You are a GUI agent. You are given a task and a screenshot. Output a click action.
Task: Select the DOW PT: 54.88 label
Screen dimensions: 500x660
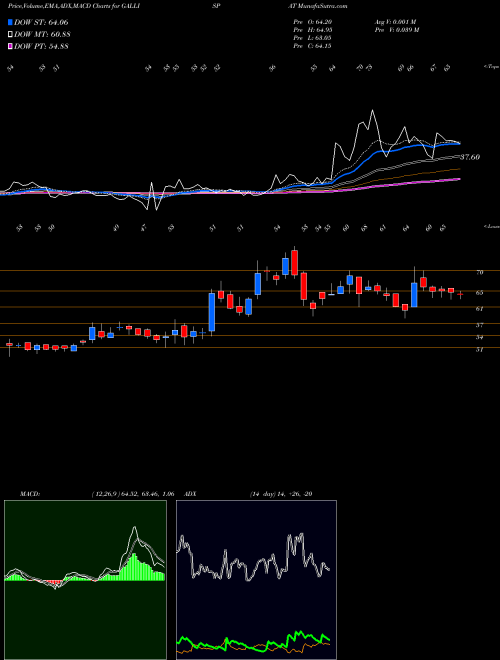pyautogui.click(x=41, y=46)
